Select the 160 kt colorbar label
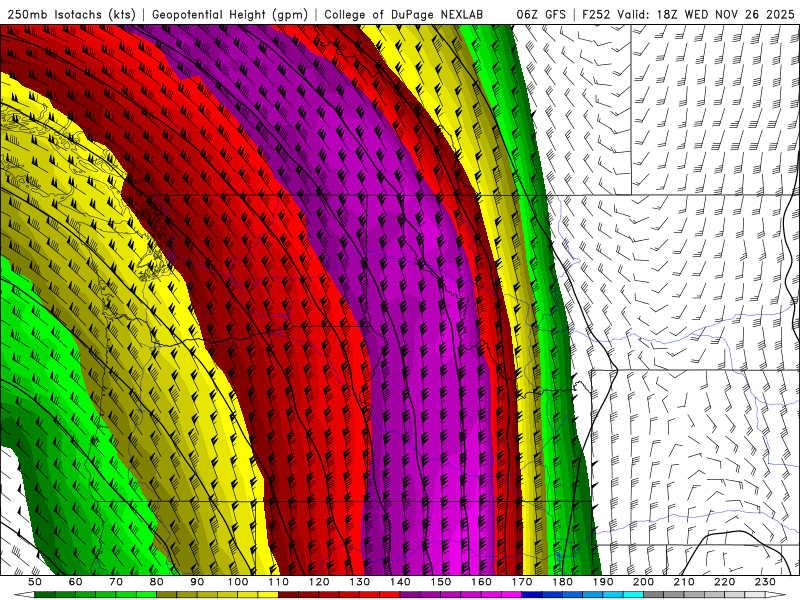 [x=481, y=582]
